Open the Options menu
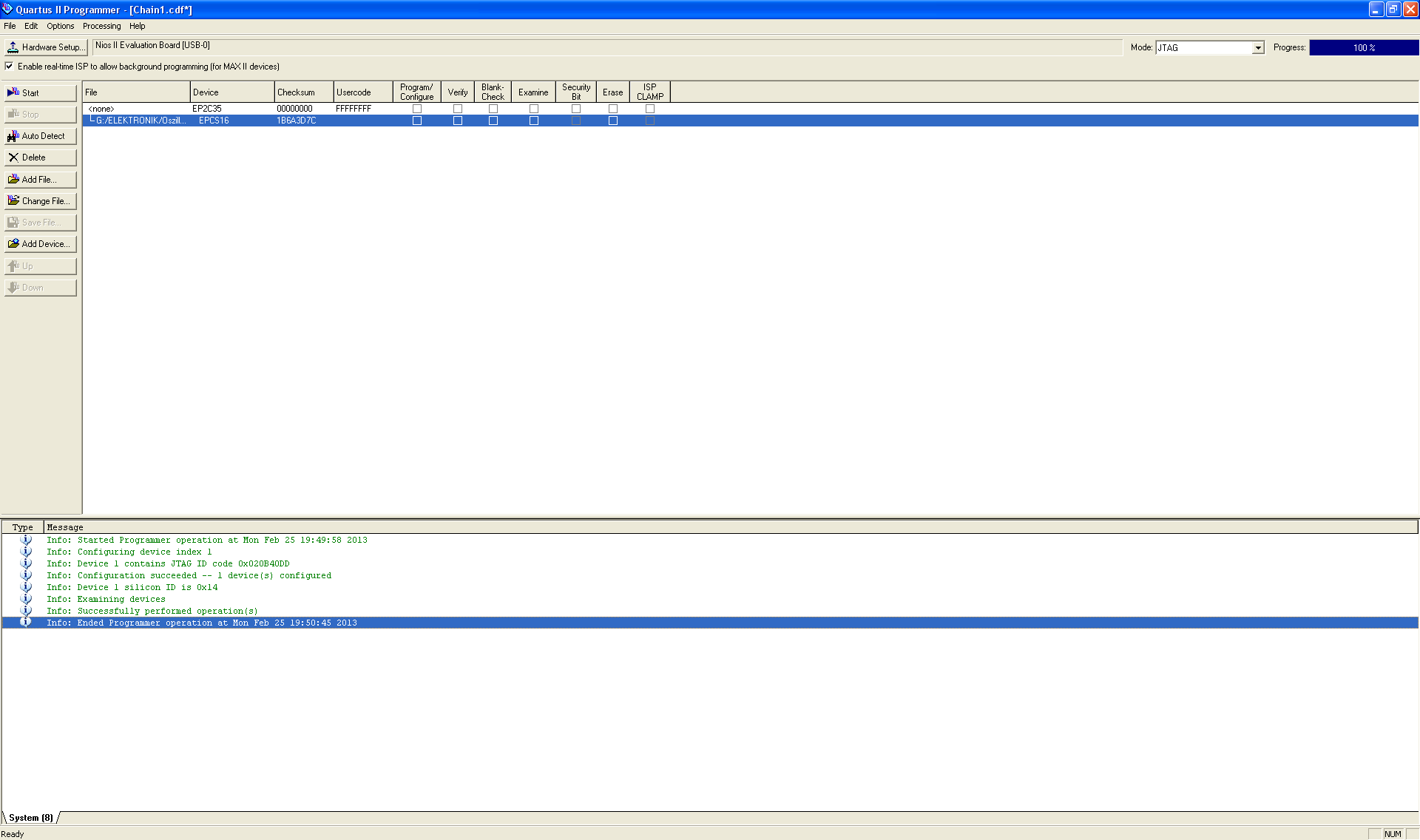The image size is (1420, 840). pyautogui.click(x=61, y=26)
